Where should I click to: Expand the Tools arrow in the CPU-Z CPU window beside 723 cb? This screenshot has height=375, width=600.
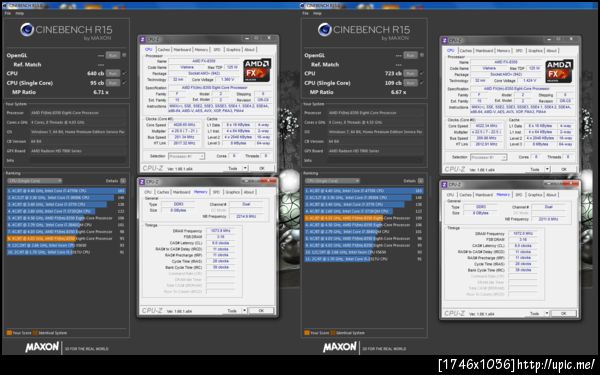[548, 169]
